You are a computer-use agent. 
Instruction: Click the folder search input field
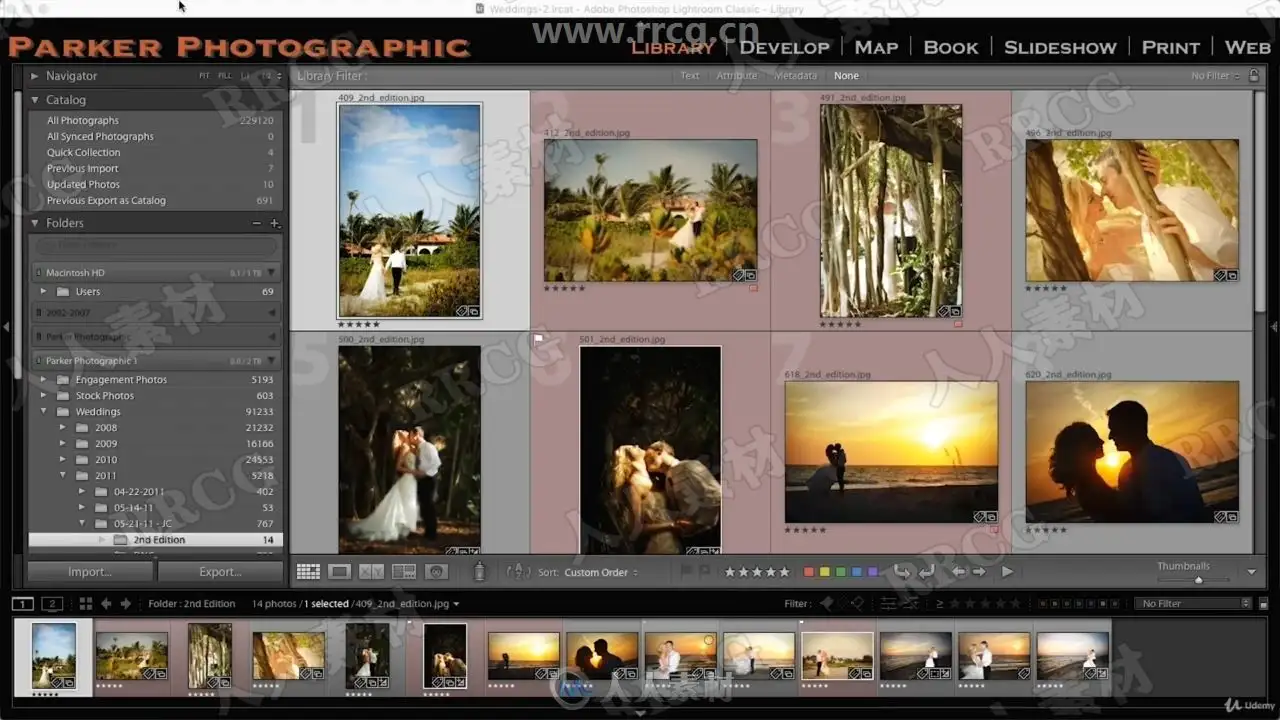[x=156, y=245]
